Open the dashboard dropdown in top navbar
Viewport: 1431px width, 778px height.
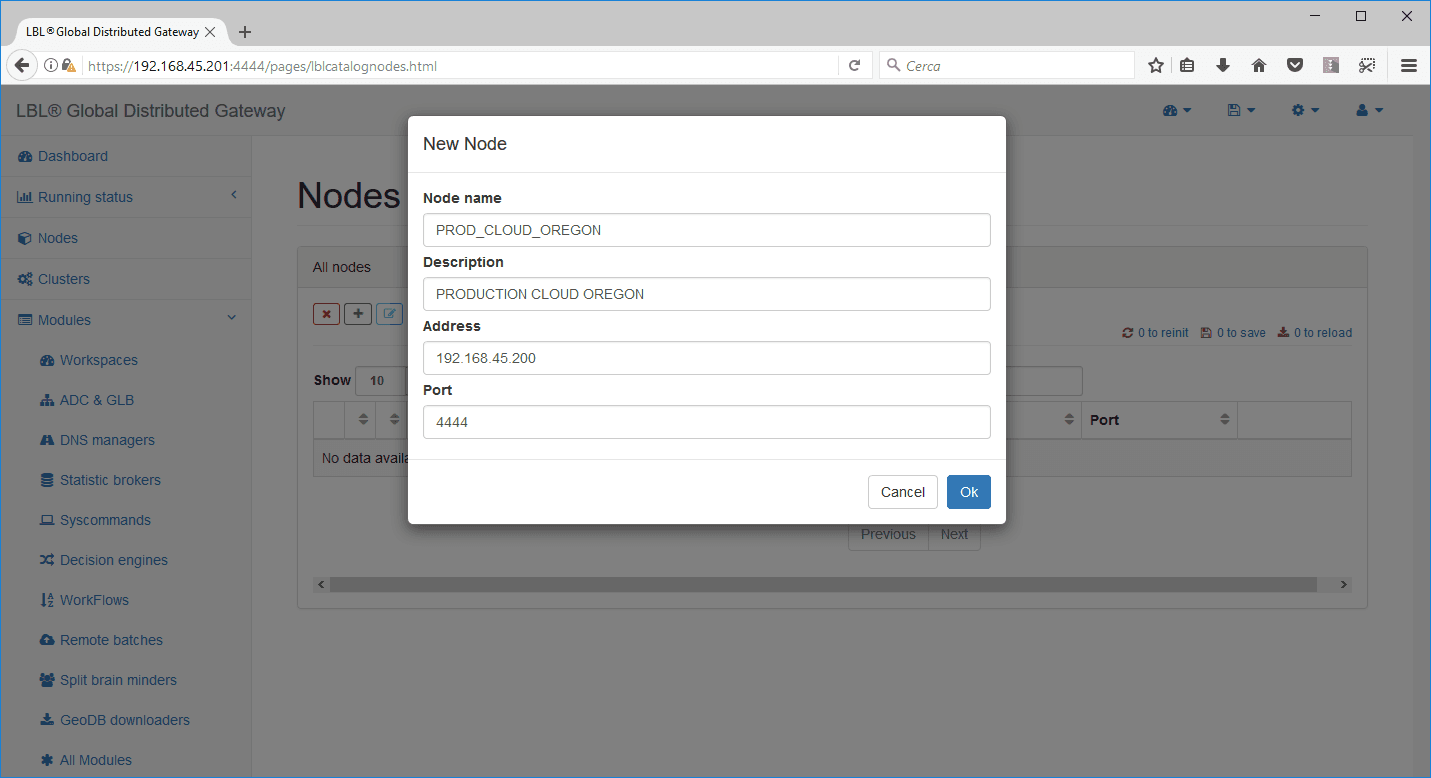tap(1177, 110)
